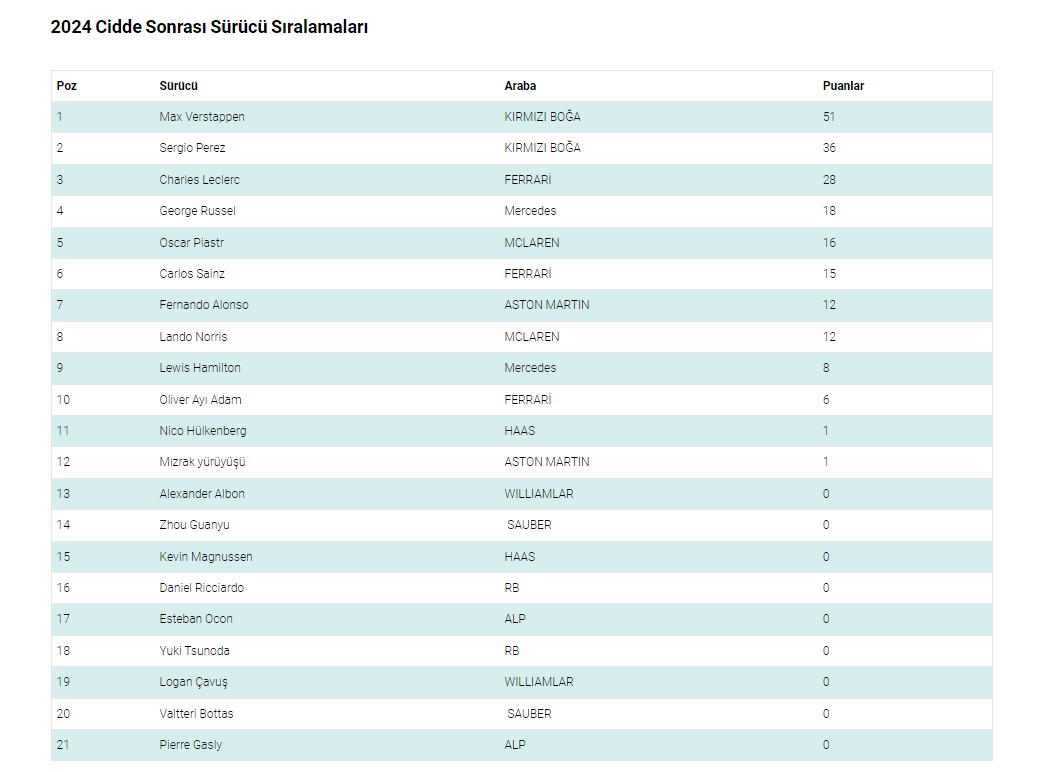1042x772 pixels.
Task: Click the Sürücü column header
Action: [178, 86]
